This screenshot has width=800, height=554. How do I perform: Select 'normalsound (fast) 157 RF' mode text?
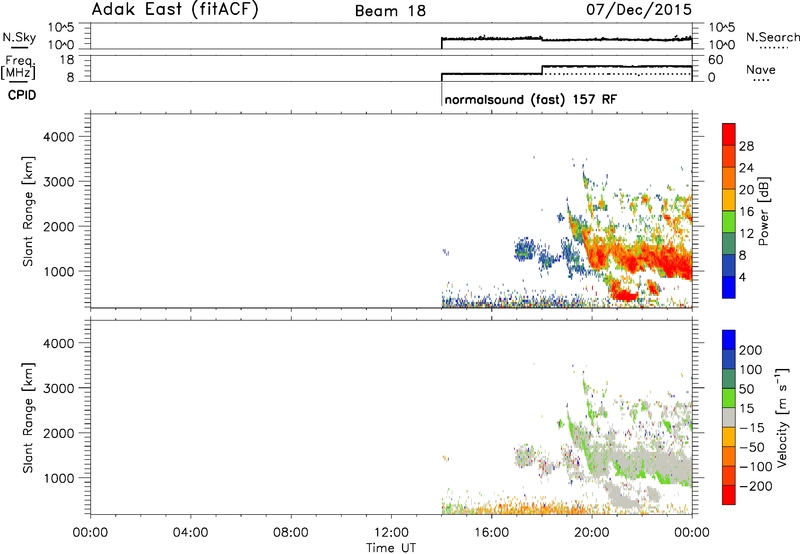pos(531,99)
